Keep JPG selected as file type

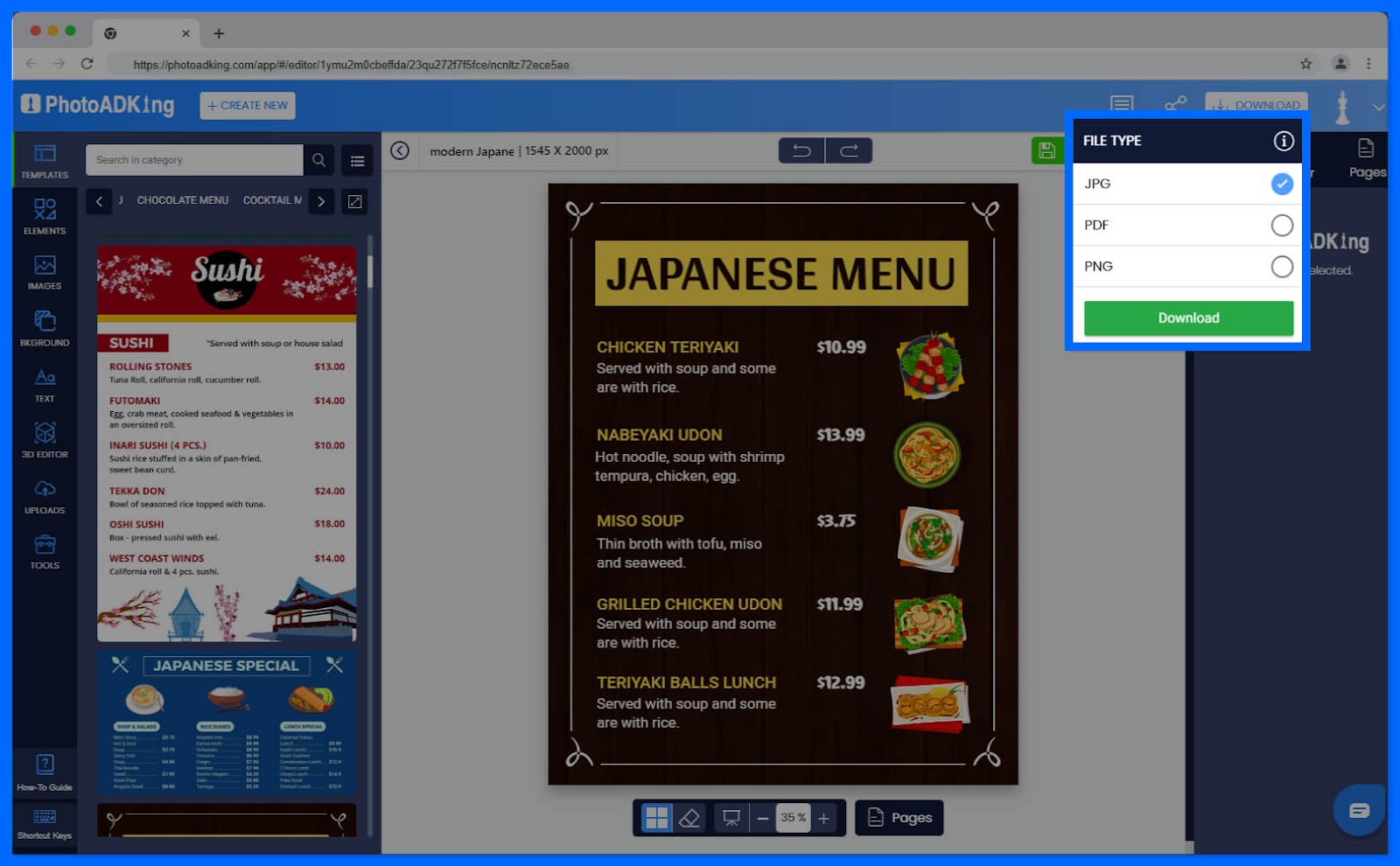[1282, 184]
